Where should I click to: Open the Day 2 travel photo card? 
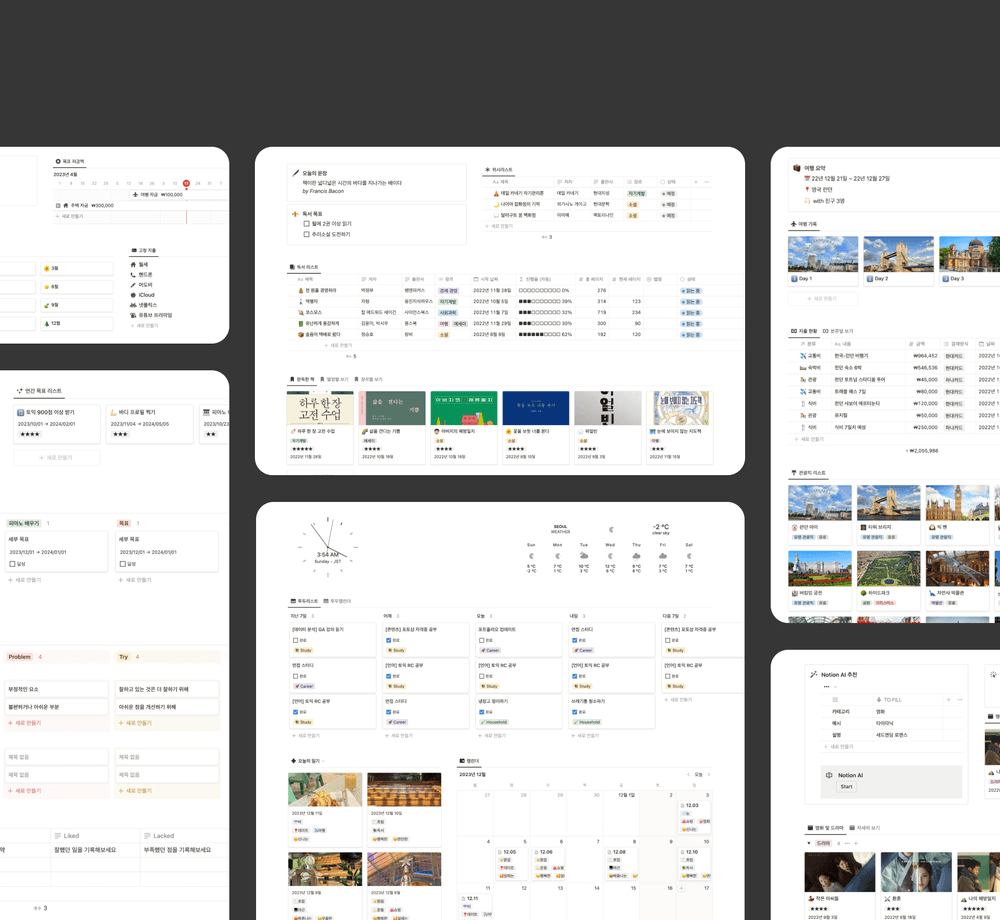pyautogui.click(x=898, y=256)
